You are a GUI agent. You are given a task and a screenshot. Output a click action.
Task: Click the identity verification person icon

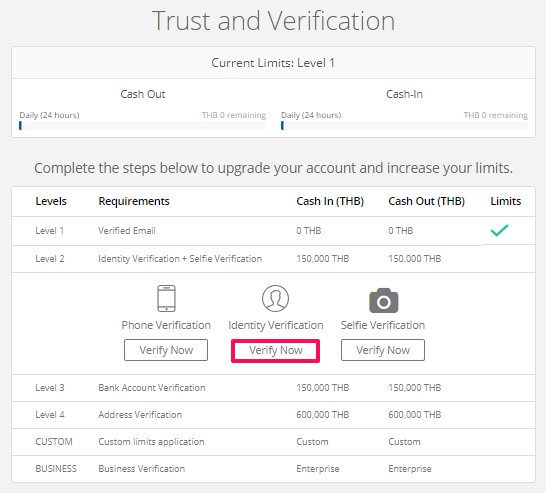click(275, 298)
